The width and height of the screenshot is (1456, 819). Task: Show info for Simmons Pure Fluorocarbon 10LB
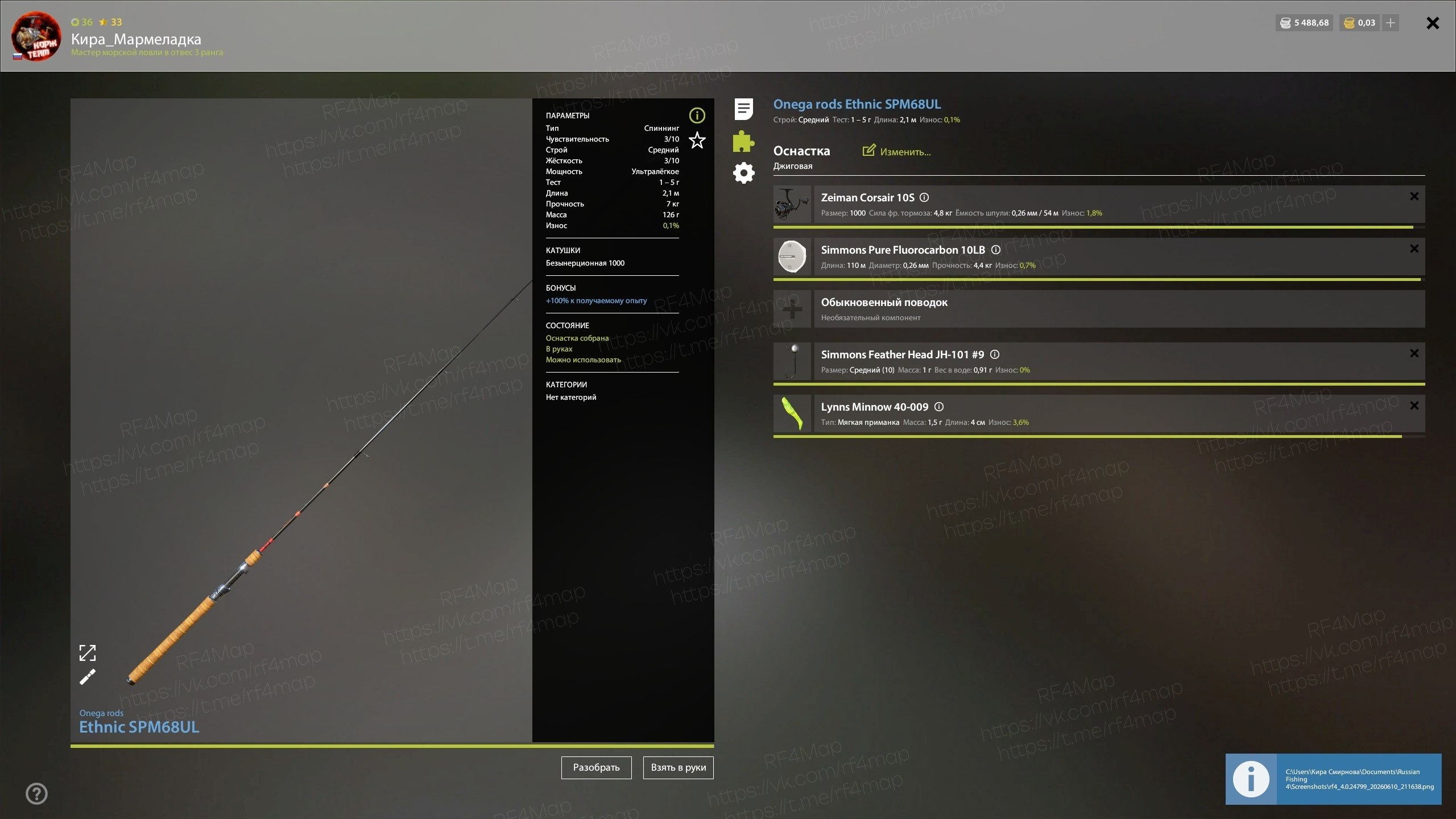[995, 250]
